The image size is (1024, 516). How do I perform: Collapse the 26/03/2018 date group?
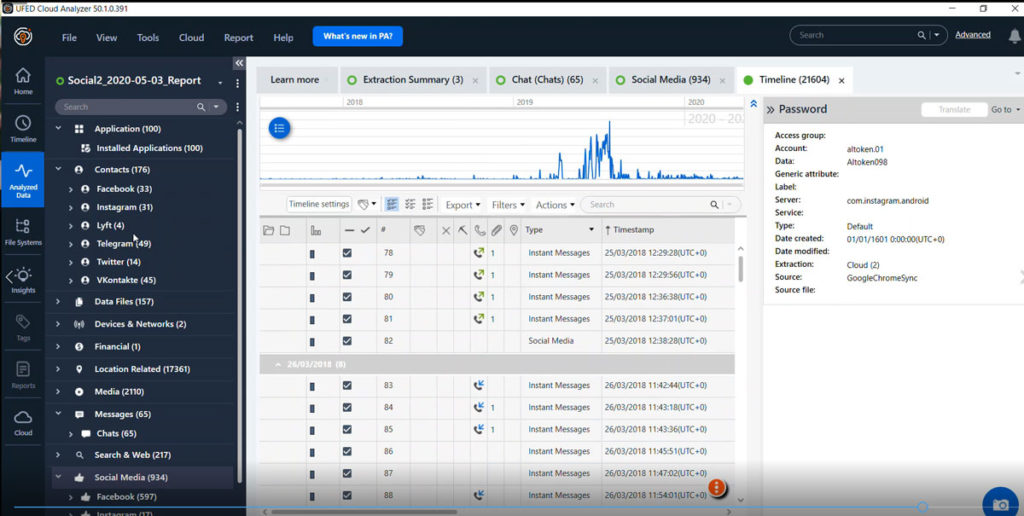(x=278, y=364)
